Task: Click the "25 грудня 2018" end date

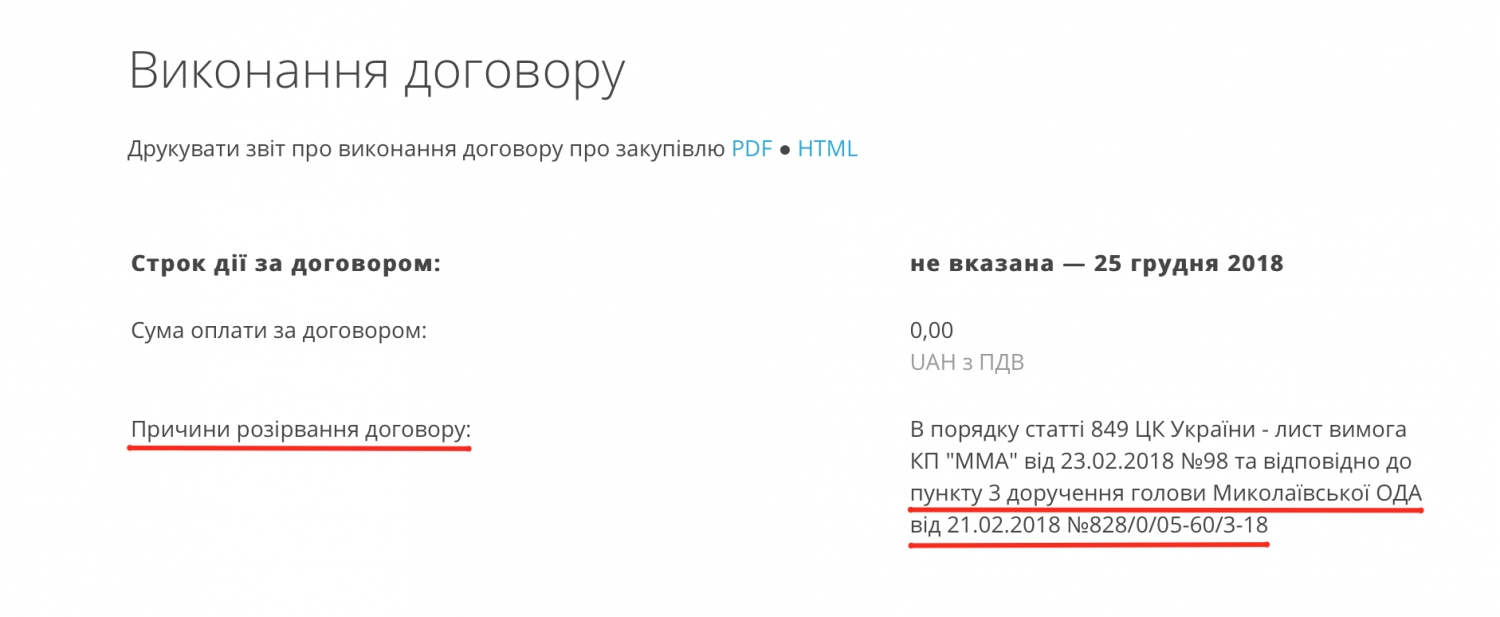Action: point(1189,264)
